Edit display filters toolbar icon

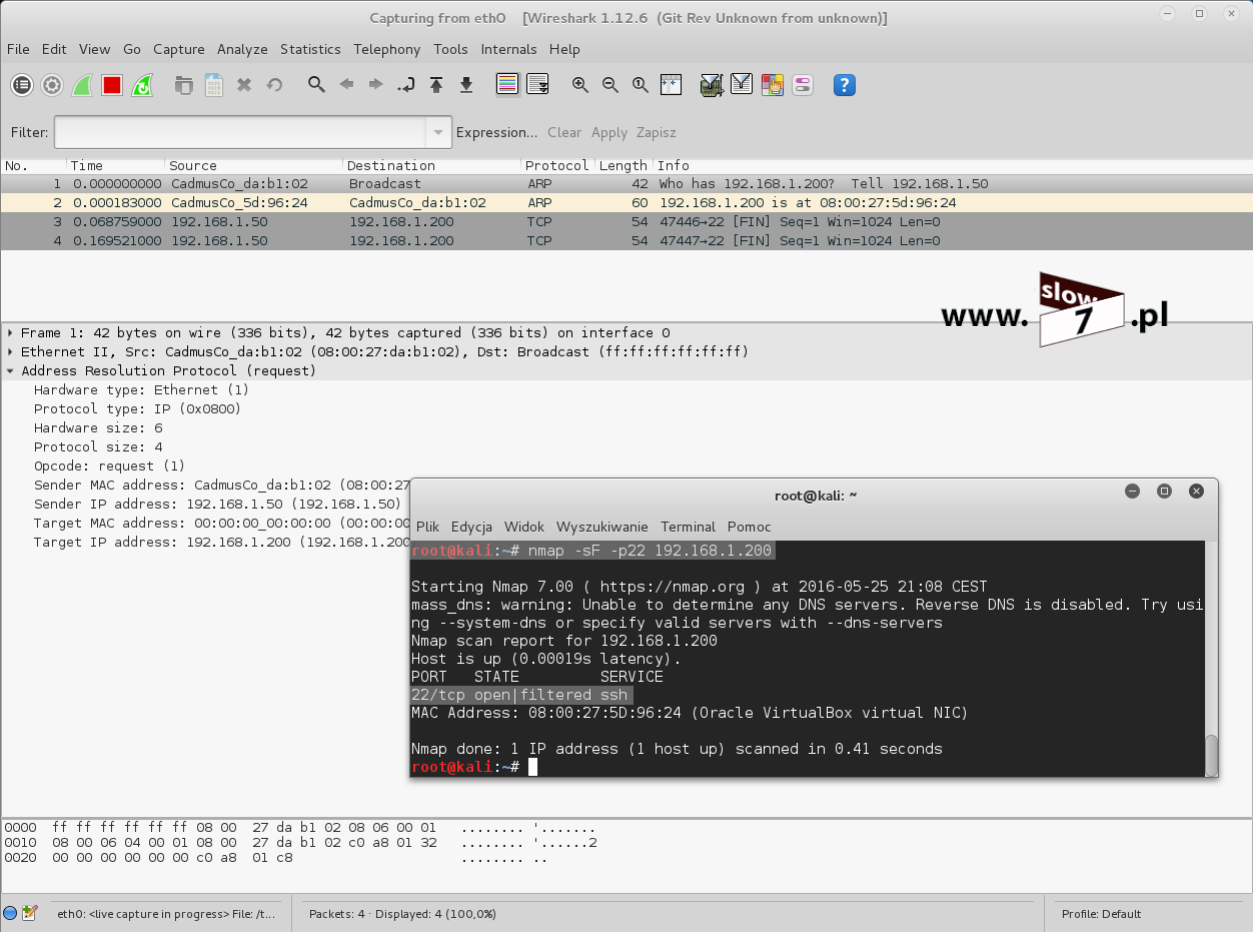(x=742, y=85)
